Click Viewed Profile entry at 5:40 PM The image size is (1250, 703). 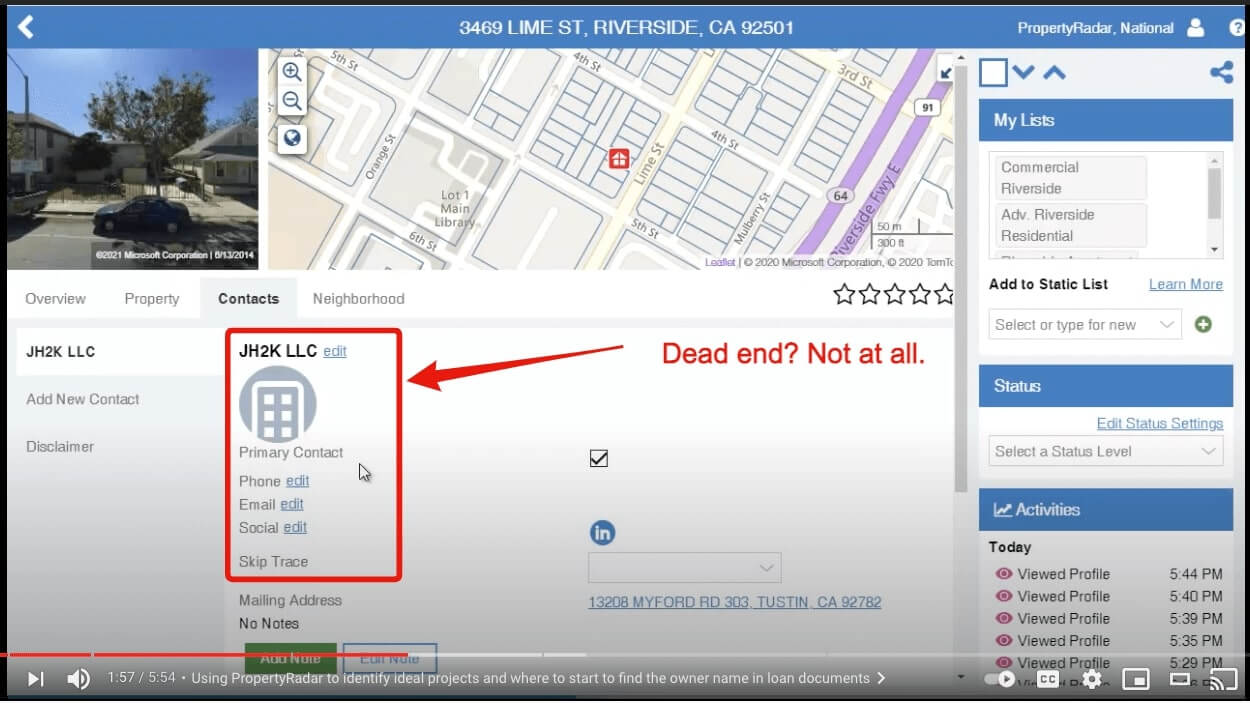(x=1108, y=596)
